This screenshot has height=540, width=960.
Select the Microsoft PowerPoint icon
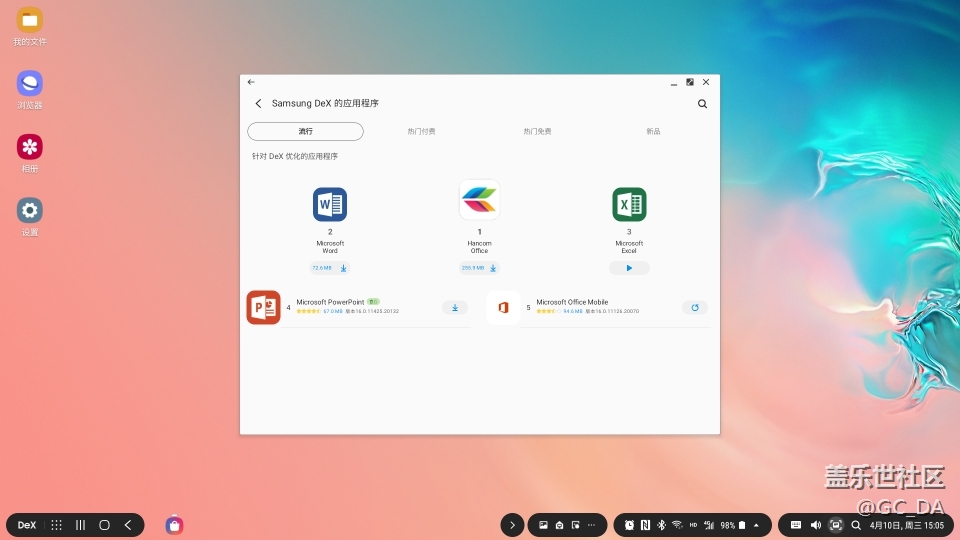coord(263,307)
